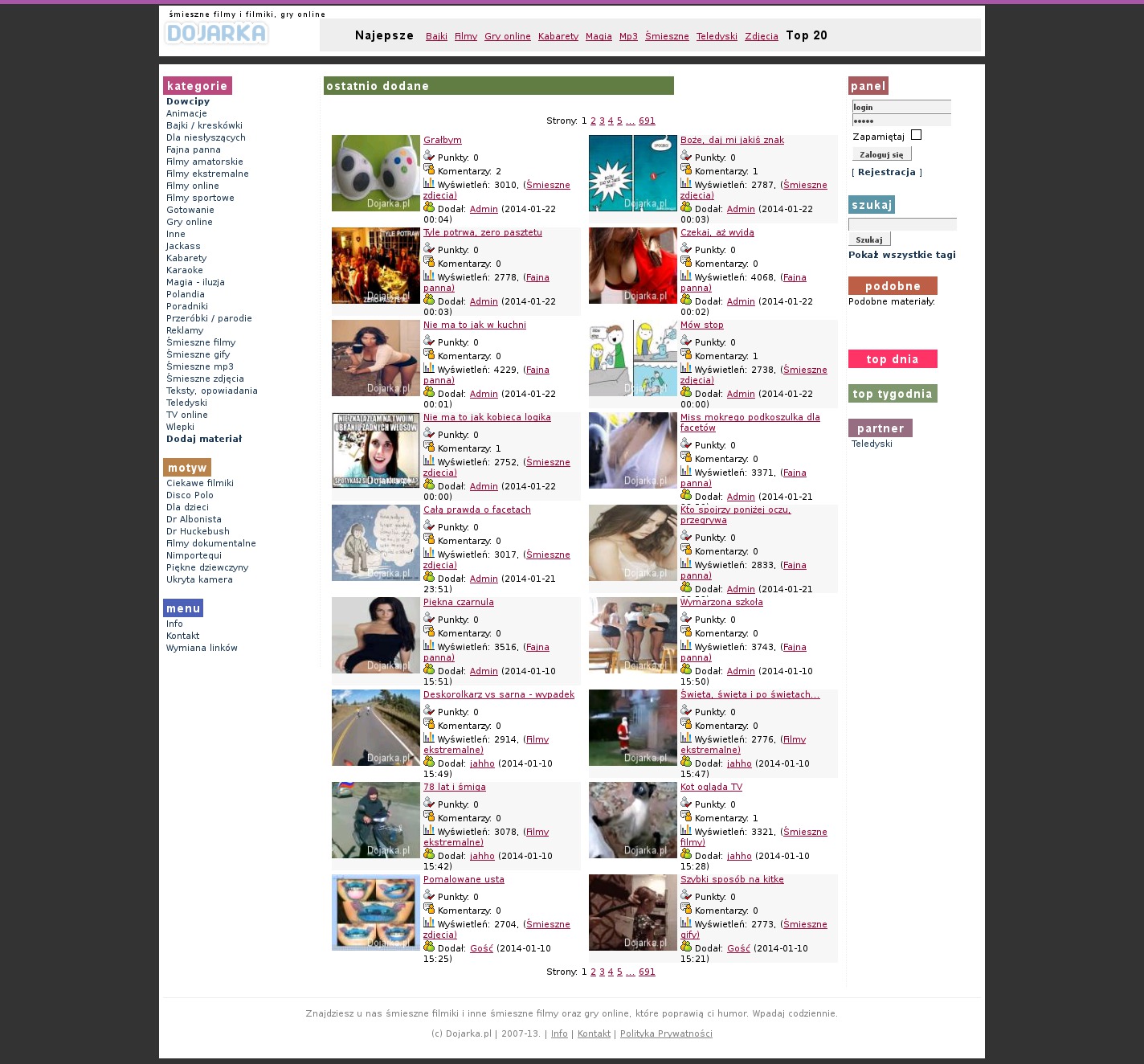Click comments icon for 'Nie ma to jak kobieca logika'
Image resolution: width=1144 pixels, height=1064 pixels.
tap(429, 447)
